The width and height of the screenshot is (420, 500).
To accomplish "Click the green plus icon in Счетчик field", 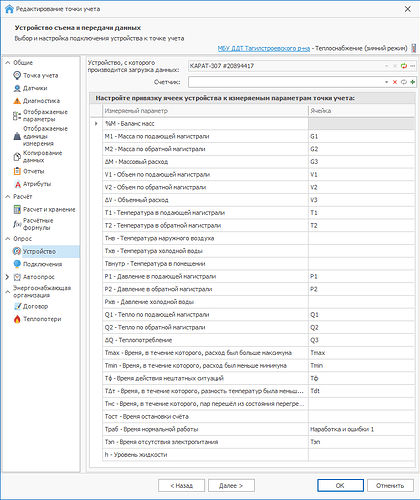I will click(x=413, y=82).
